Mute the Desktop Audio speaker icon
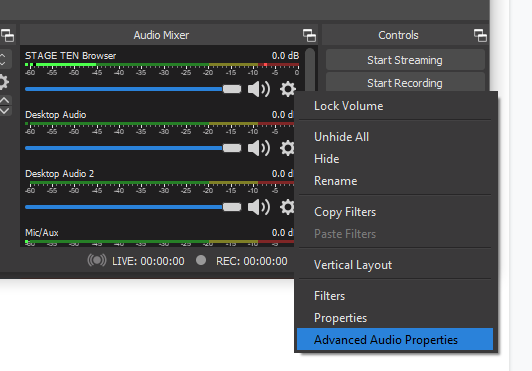The height and width of the screenshot is (371, 532). (259, 148)
